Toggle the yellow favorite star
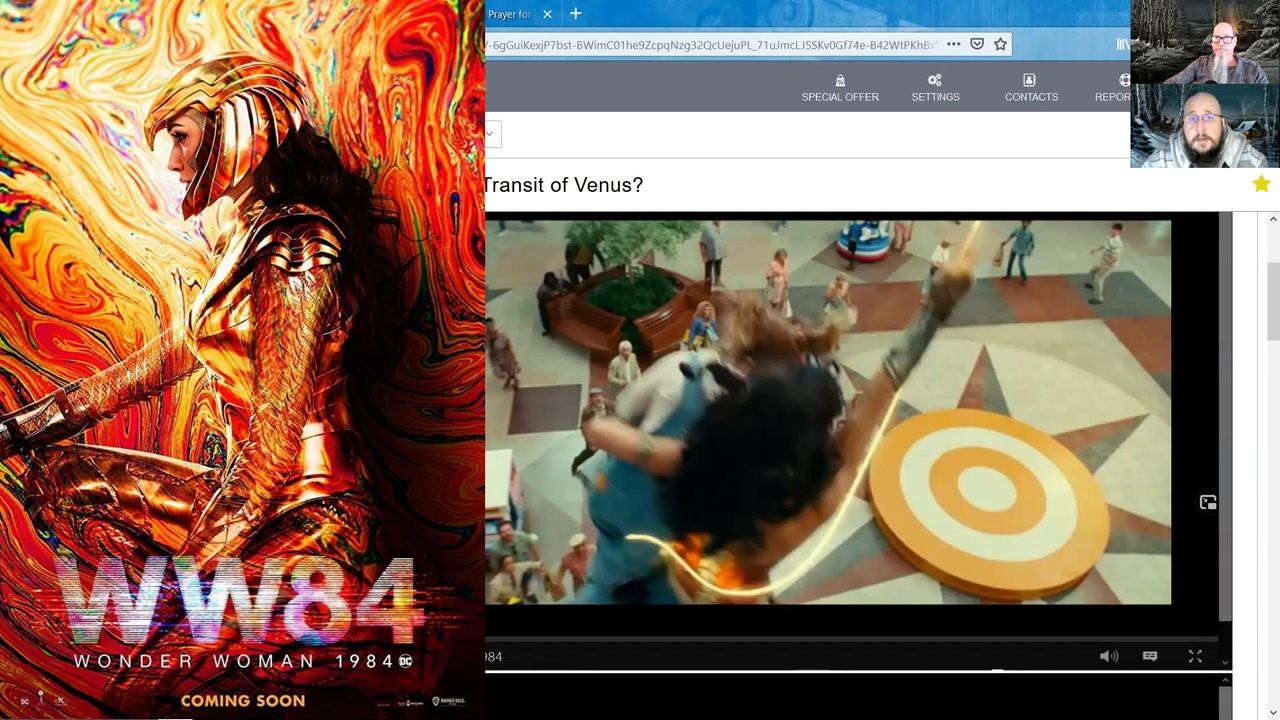1280x720 pixels. (1261, 184)
